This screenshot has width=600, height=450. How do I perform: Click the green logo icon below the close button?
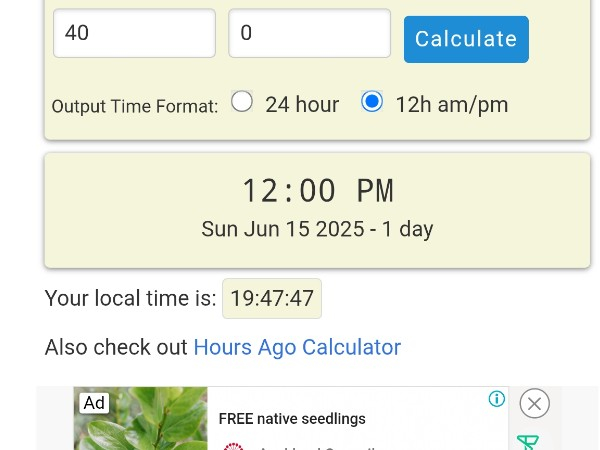point(528,442)
